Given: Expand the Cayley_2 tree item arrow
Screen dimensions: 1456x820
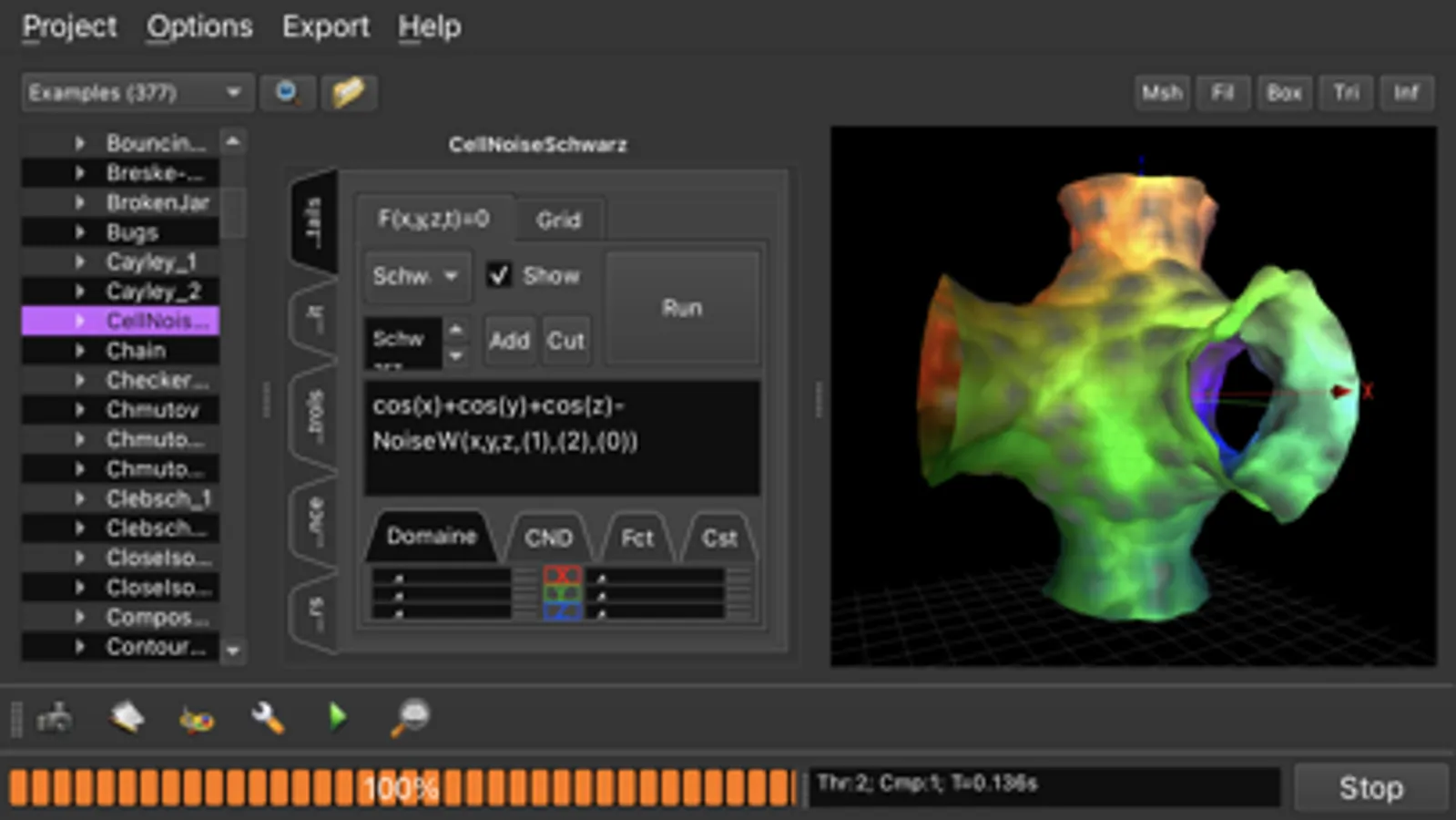Looking at the screenshot, I should (x=79, y=291).
